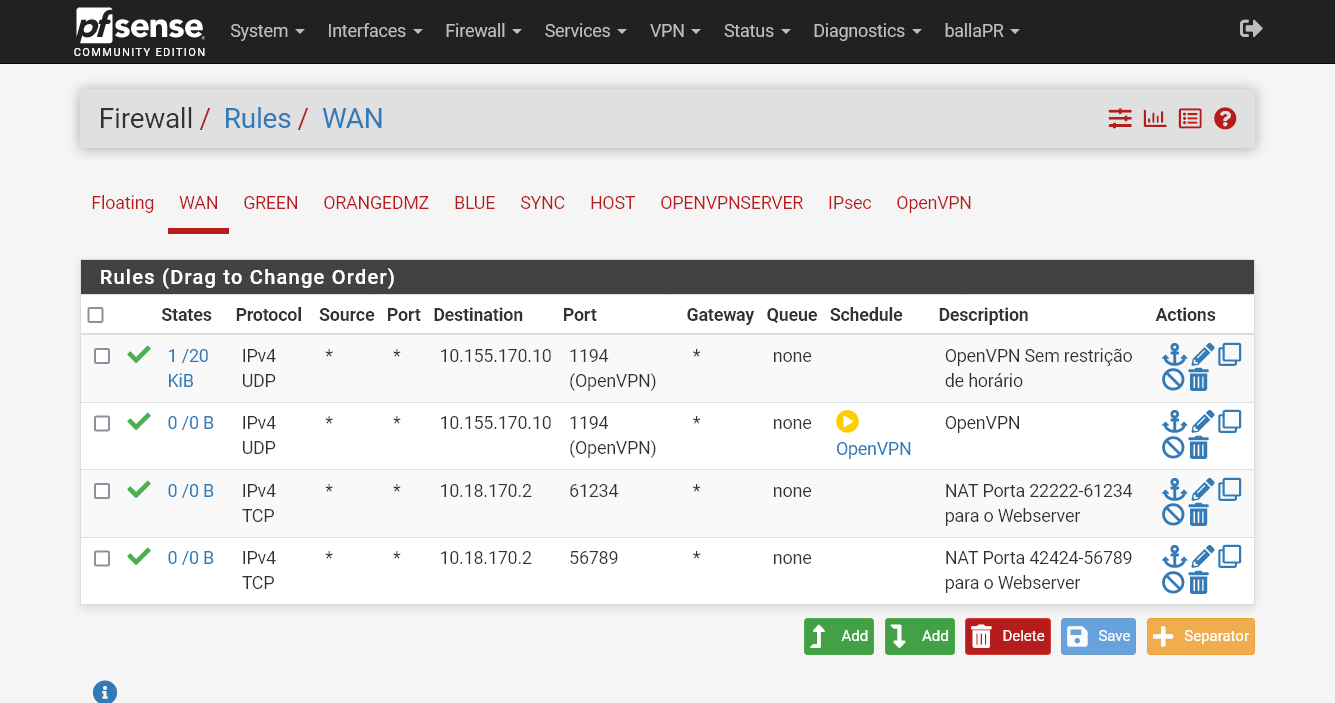
Task: Open the "1 /20 KiB" states link
Action: pyautogui.click(x=190, y=367)
